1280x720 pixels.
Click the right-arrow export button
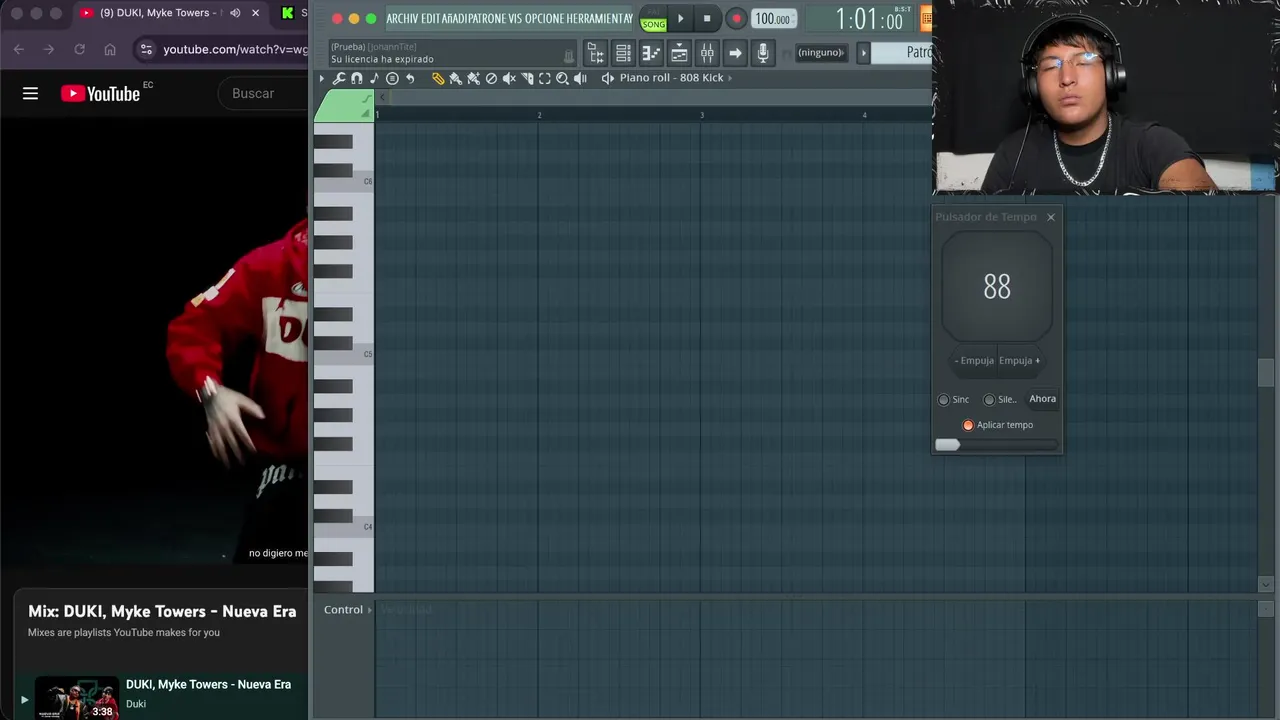tap(735, 53)
